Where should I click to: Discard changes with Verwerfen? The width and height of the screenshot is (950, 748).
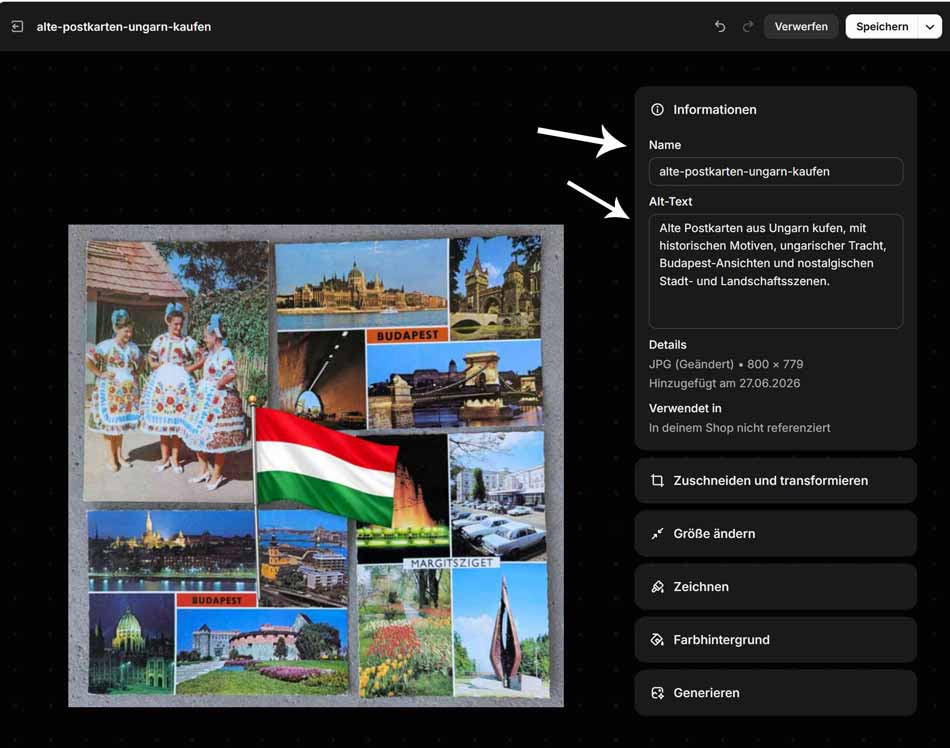click(x=801, y=27)
